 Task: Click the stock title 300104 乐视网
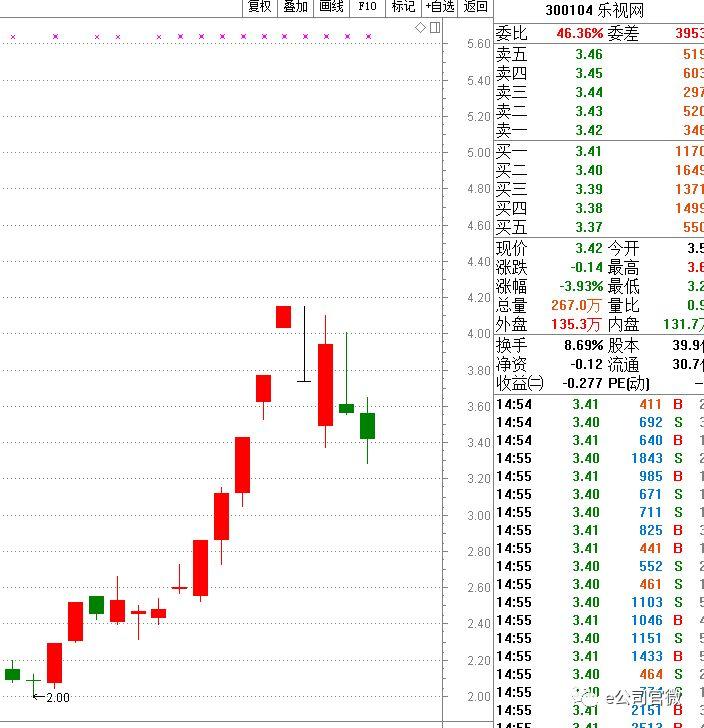point(594,10)
